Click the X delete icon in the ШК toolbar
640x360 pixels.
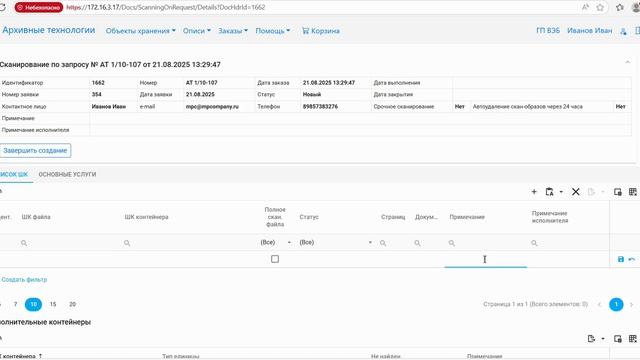[576, 192]
